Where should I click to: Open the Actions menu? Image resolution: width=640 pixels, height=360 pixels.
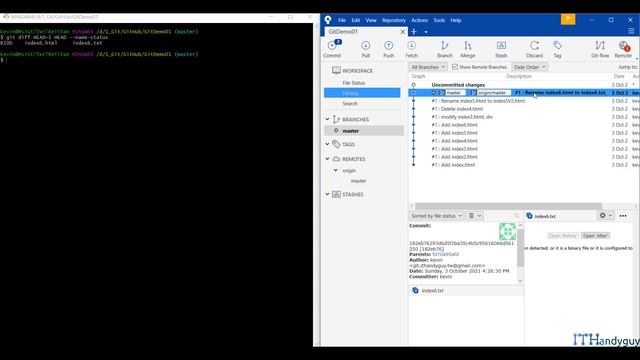pos(419,20)
